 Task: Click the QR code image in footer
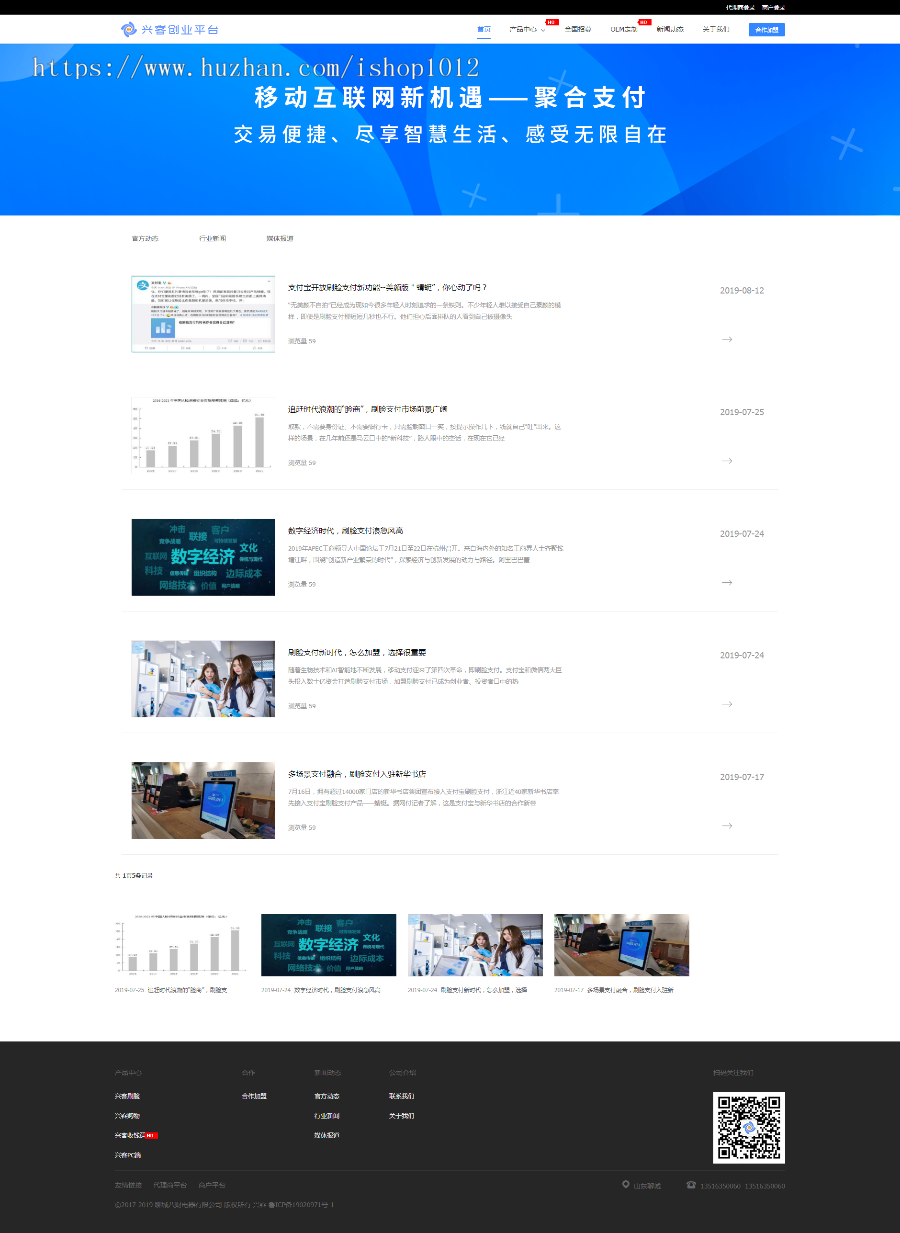pos(748,1127)
